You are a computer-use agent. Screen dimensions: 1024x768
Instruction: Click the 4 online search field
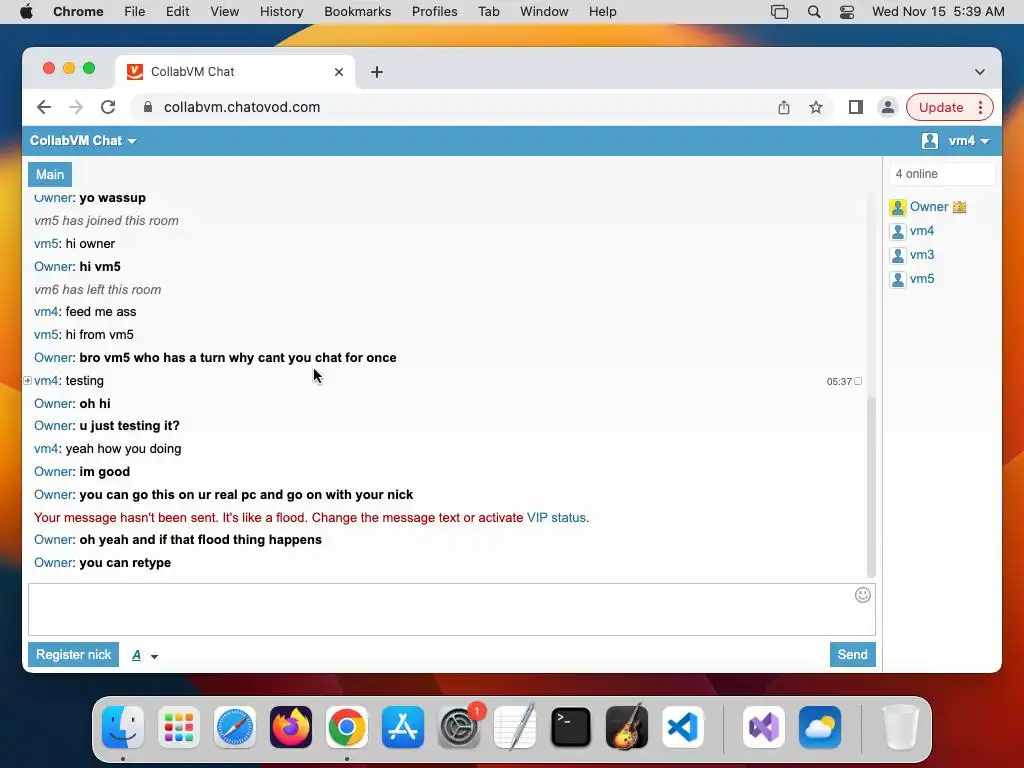tap(942, 174)
